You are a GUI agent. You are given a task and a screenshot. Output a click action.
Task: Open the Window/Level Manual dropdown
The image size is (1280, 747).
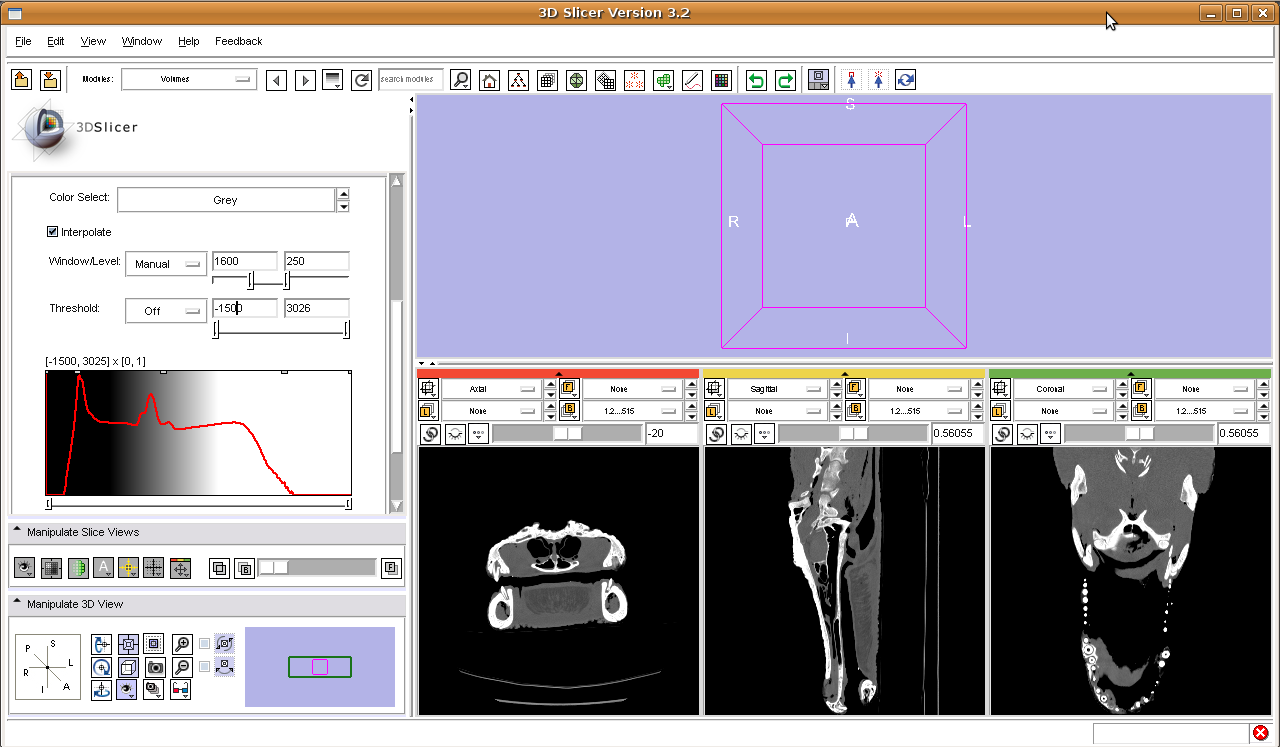pyautogui.click(x=166, y=264)
